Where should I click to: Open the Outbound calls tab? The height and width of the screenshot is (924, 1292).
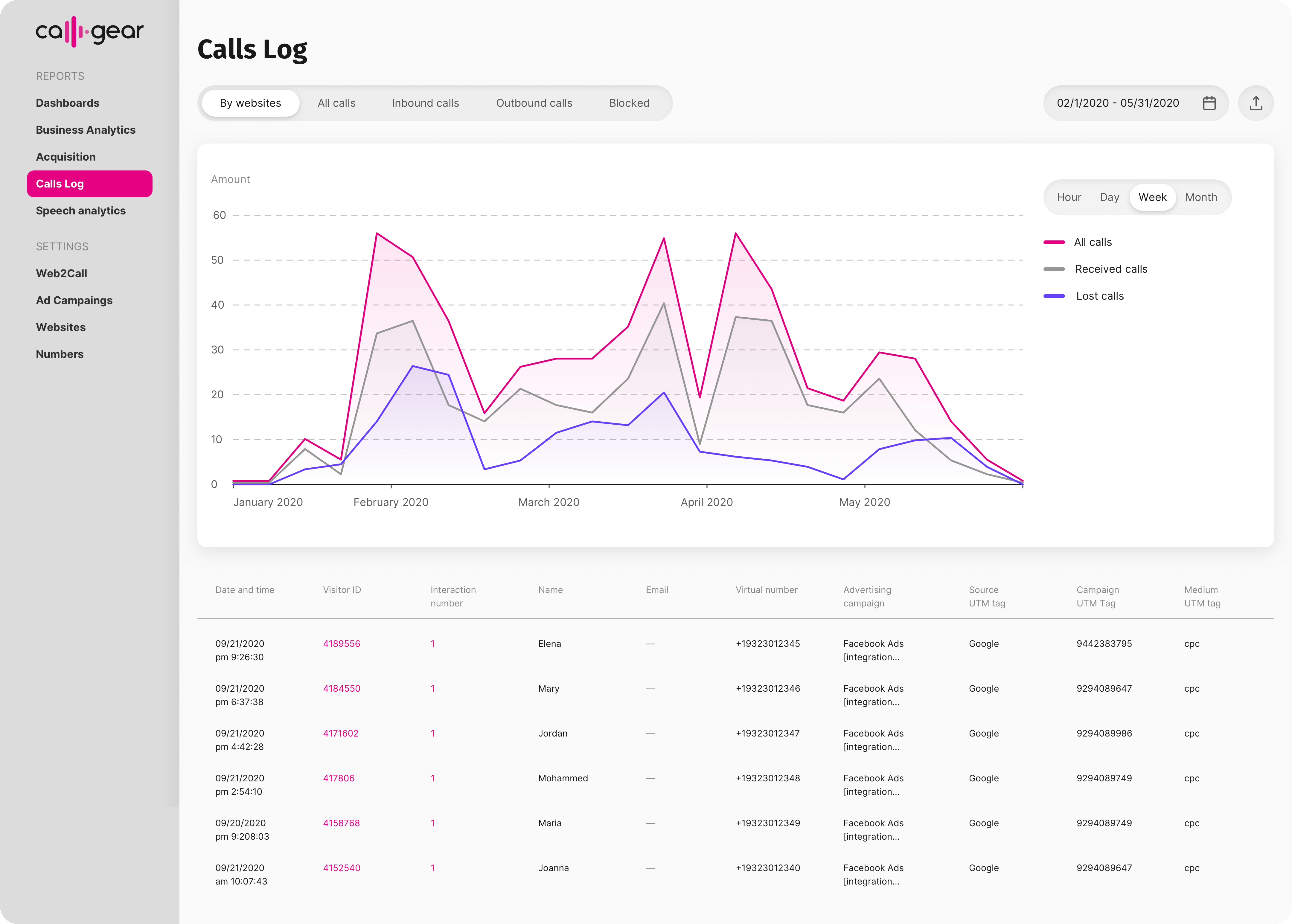tap(534, 103)
